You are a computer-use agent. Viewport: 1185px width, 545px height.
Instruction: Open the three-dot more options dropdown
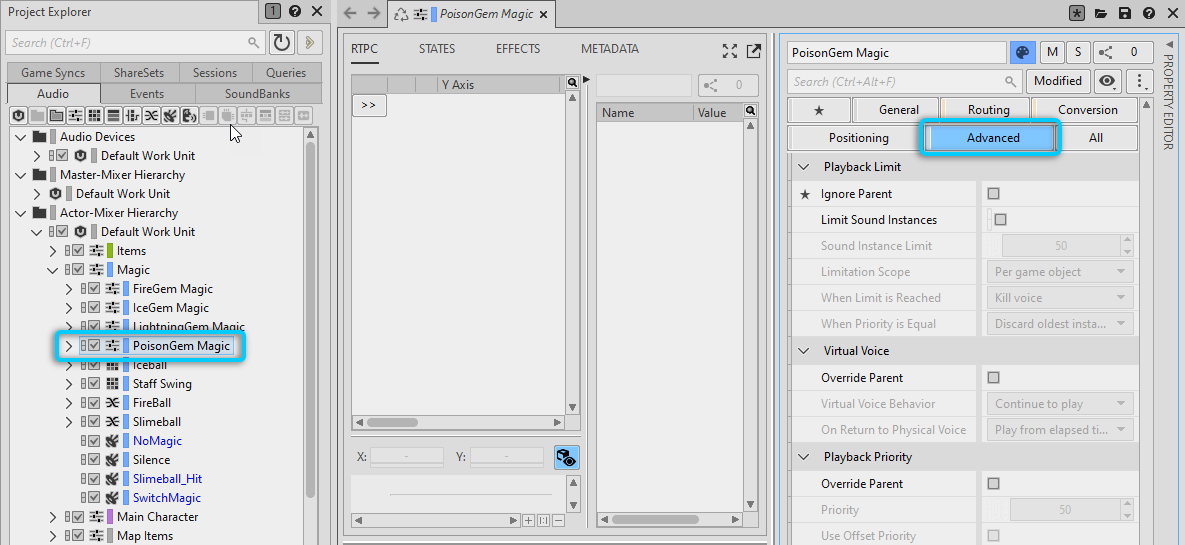[1138, 81]
